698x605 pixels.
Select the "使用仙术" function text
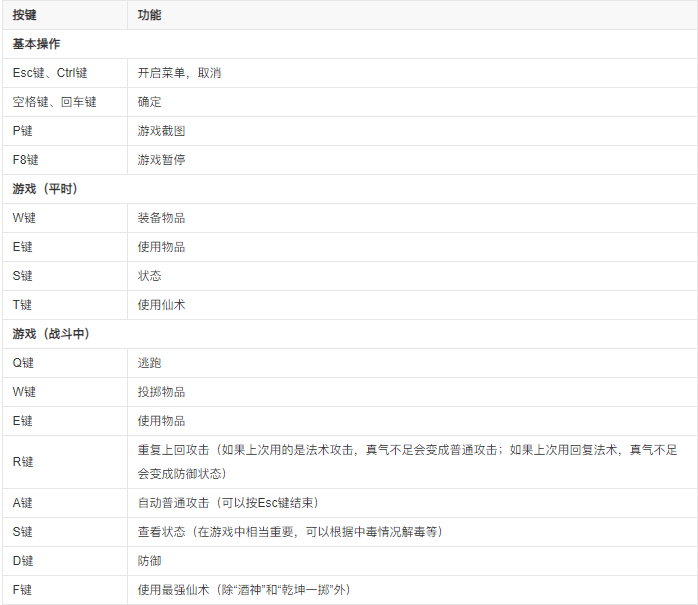tap(161, 305)
